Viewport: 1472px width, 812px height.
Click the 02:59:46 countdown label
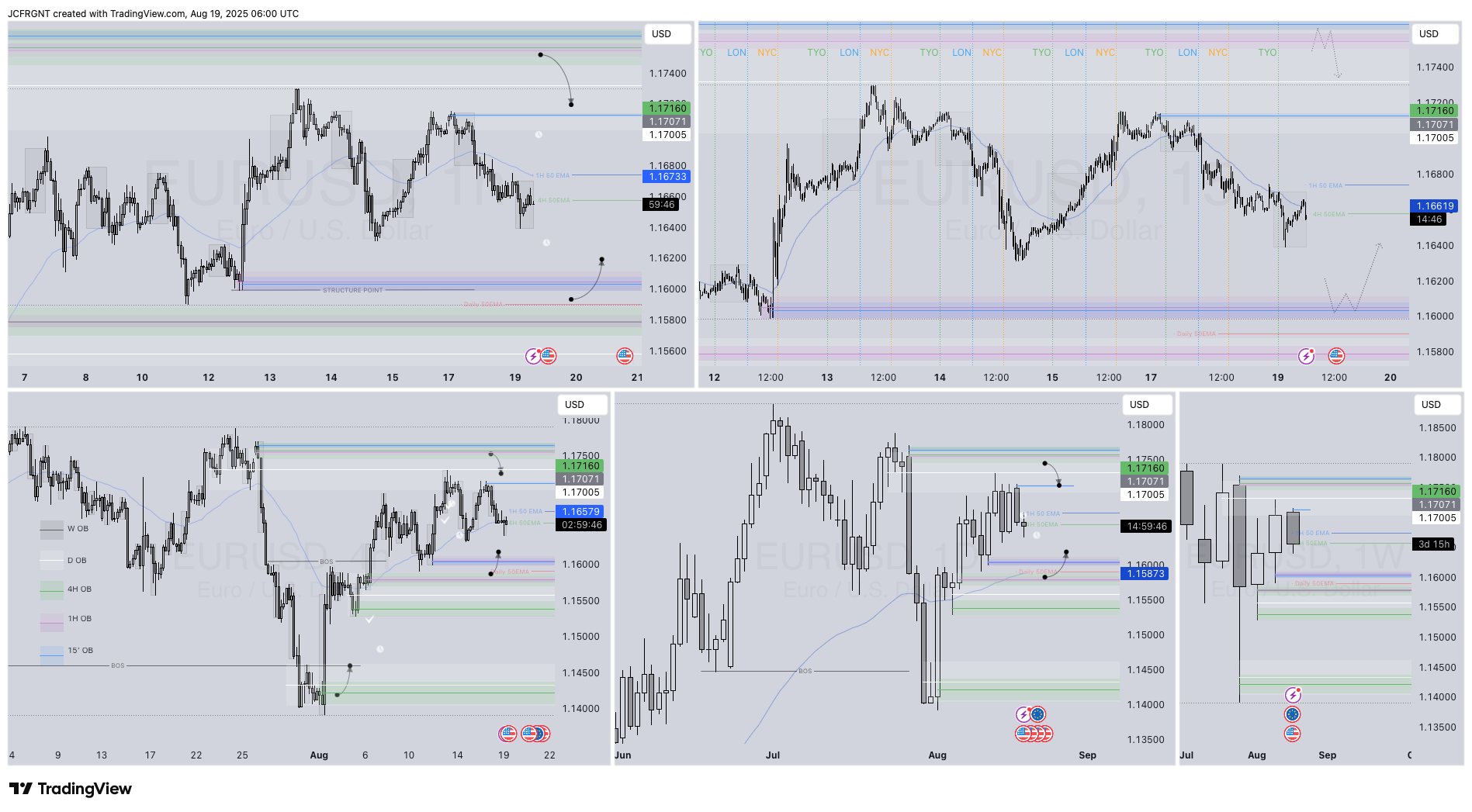(581, 525)
